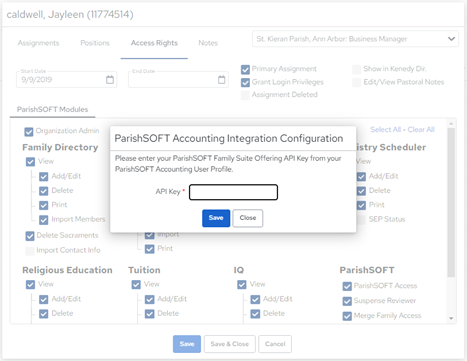Toggle the Organization Admin checkbox
The height and width of the screenshot is (361, 467).
29,131
